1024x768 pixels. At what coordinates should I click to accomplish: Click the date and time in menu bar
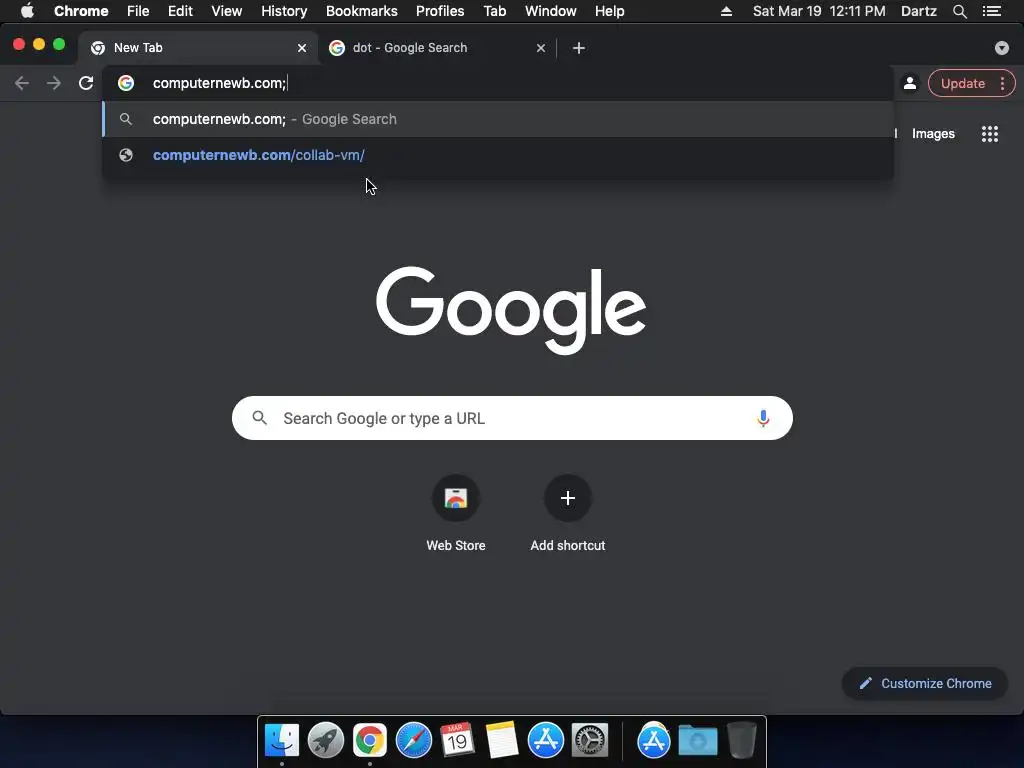click(819, 11)
